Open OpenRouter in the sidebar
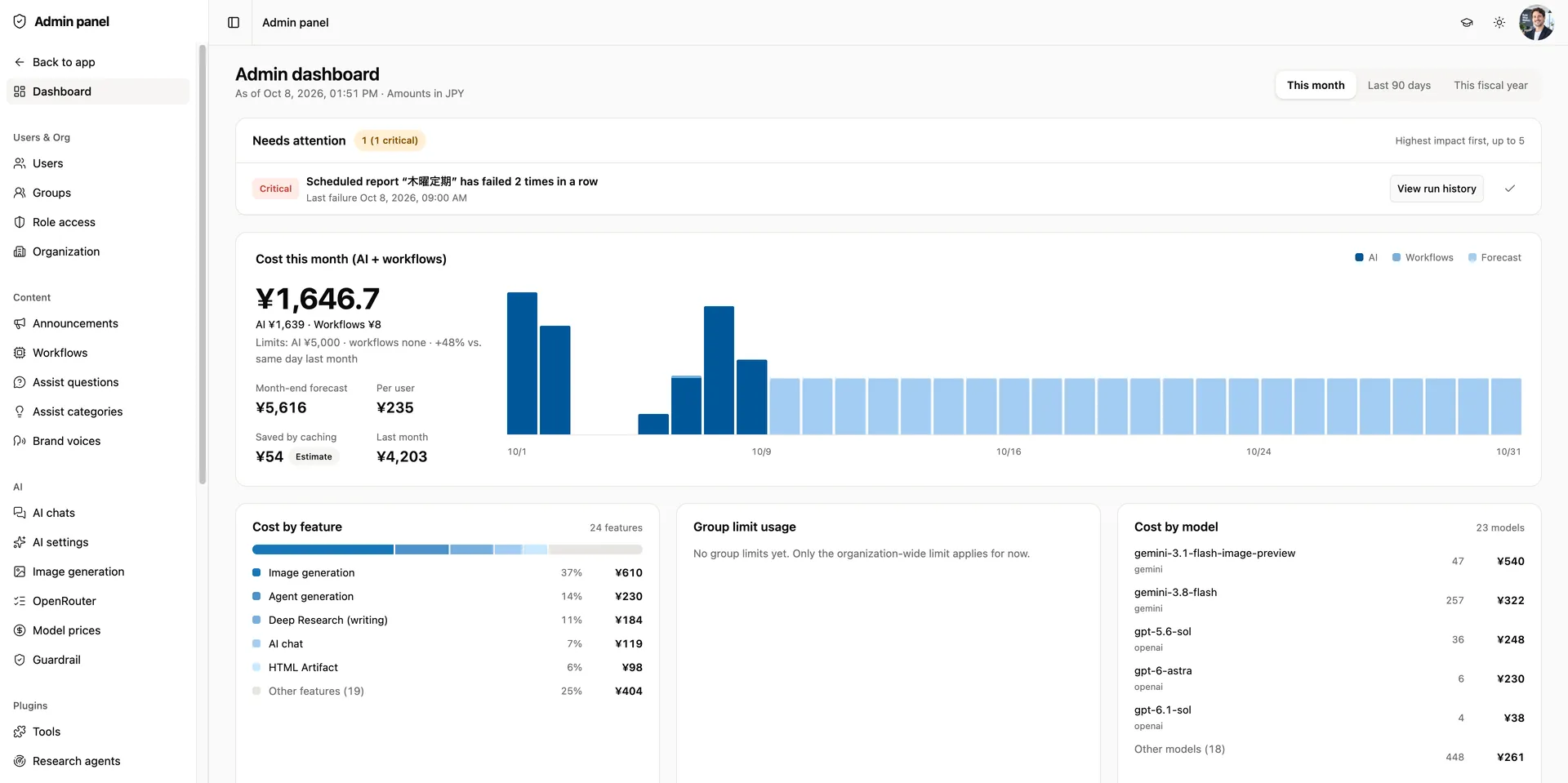 (98, 601)
